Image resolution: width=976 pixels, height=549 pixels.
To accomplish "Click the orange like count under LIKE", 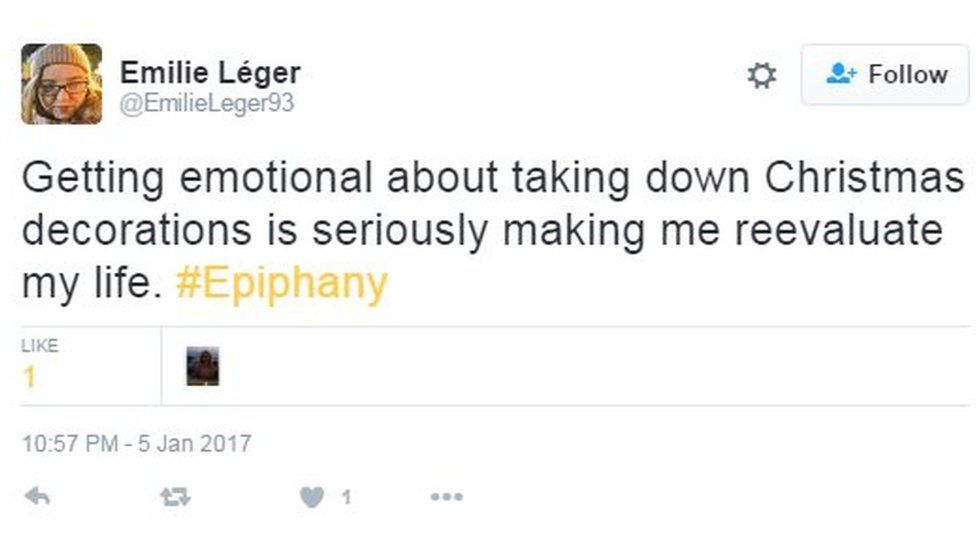I will (30, 377).
